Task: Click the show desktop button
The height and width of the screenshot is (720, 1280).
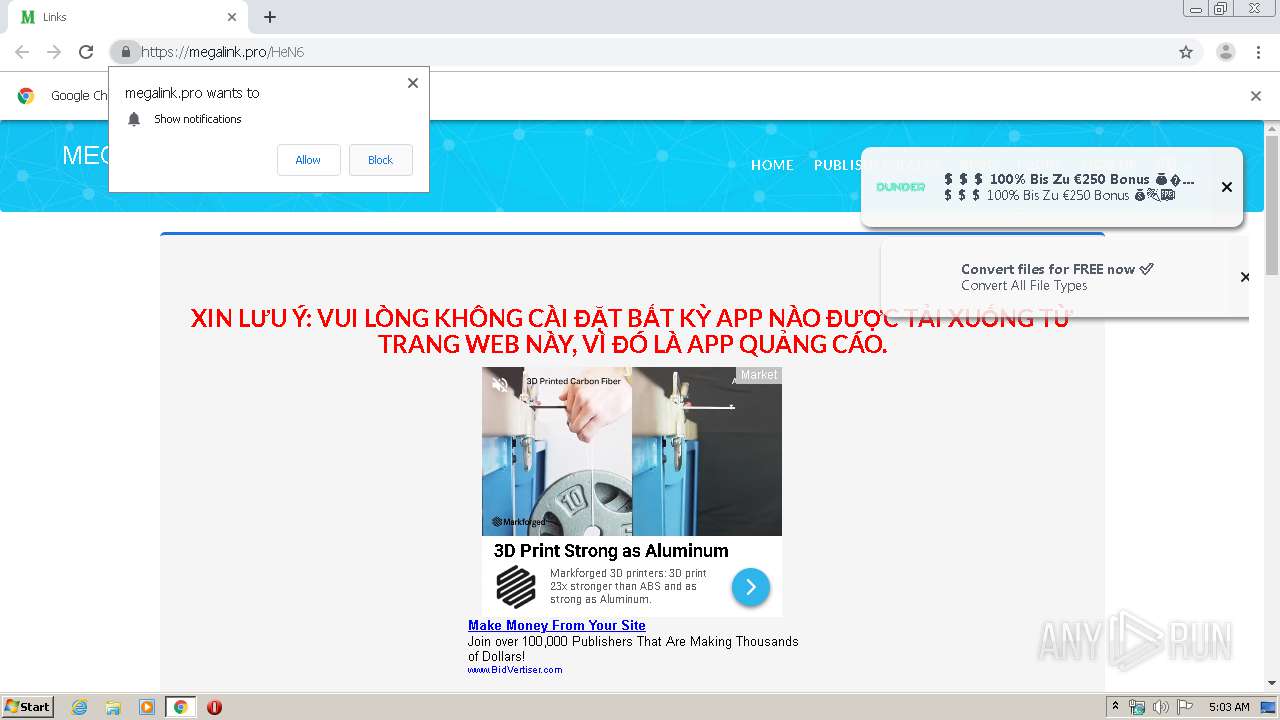Action: [1269, 707]
